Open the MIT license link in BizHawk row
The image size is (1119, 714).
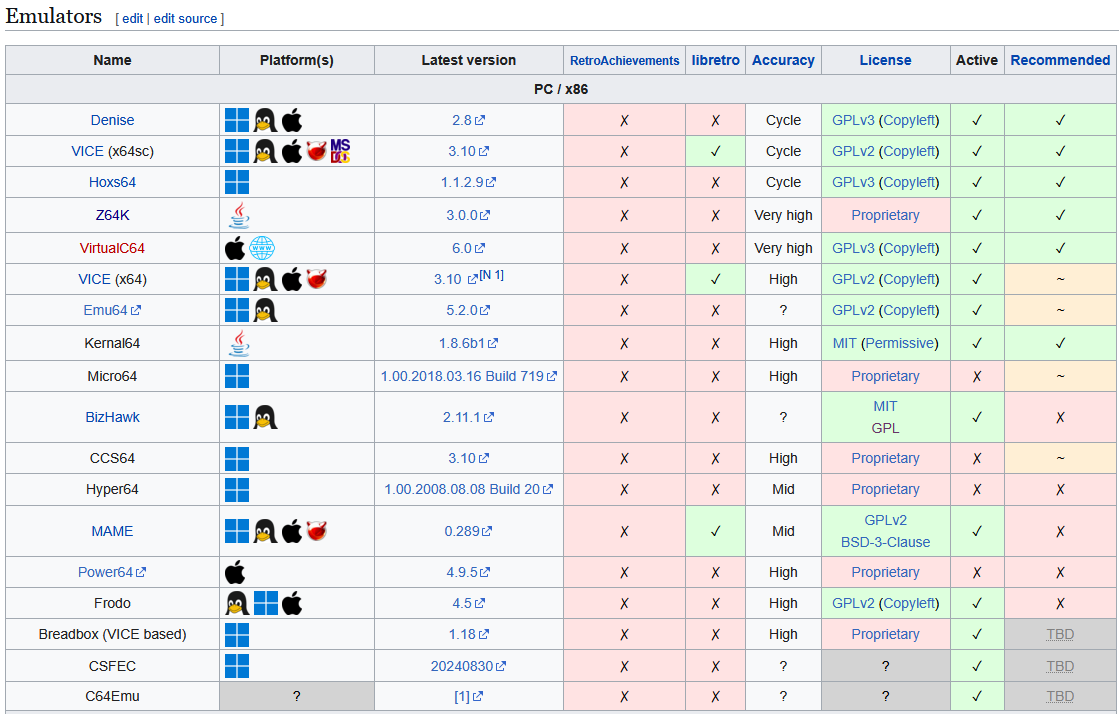click(885, 406)
